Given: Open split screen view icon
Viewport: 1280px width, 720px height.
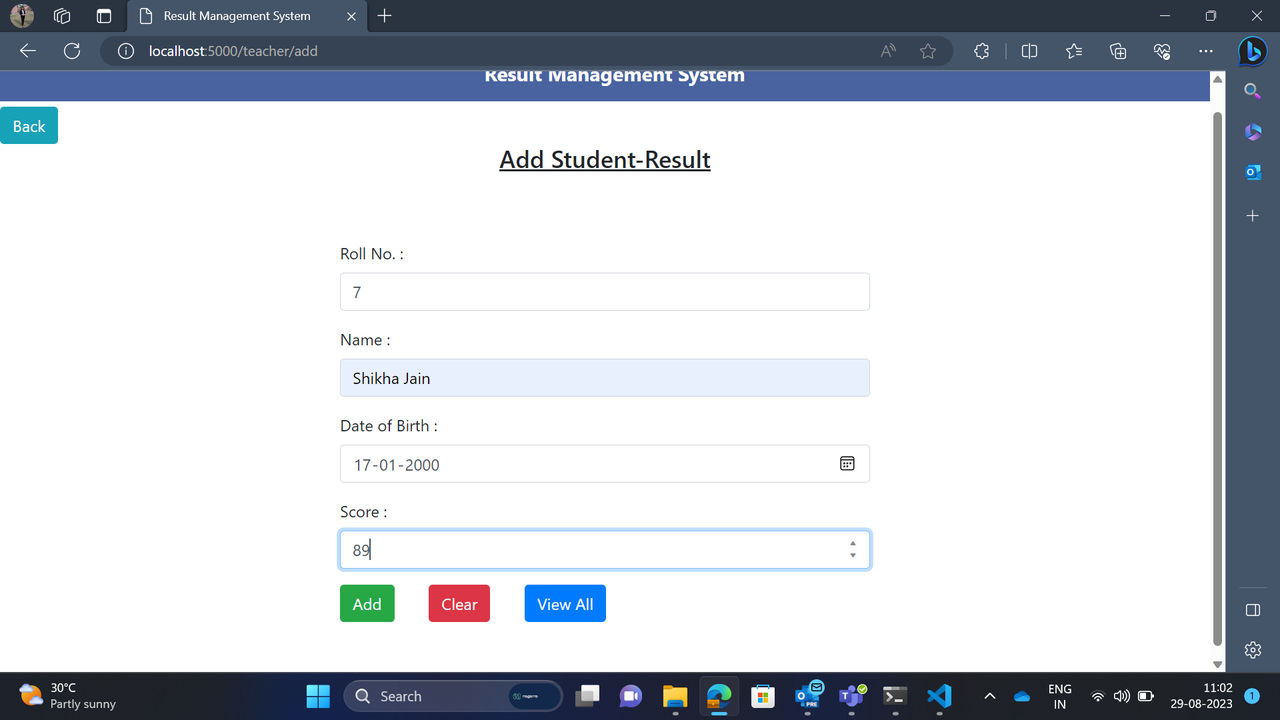Looking at the screenshot, I should [x=1029, y=50].
